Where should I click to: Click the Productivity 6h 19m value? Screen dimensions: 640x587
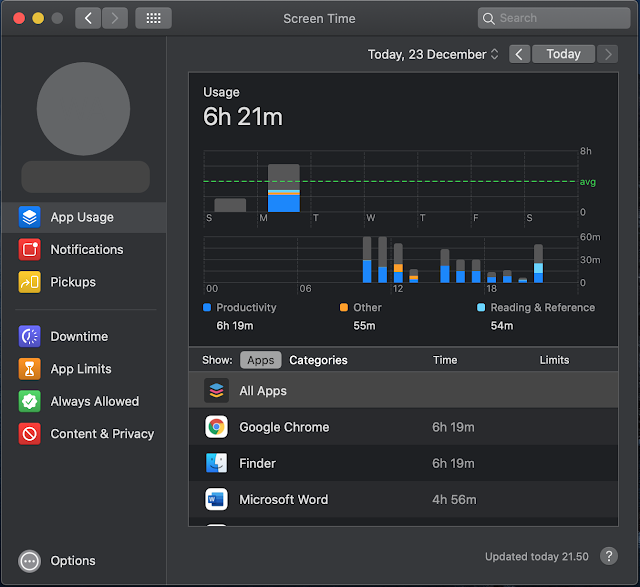235,326
